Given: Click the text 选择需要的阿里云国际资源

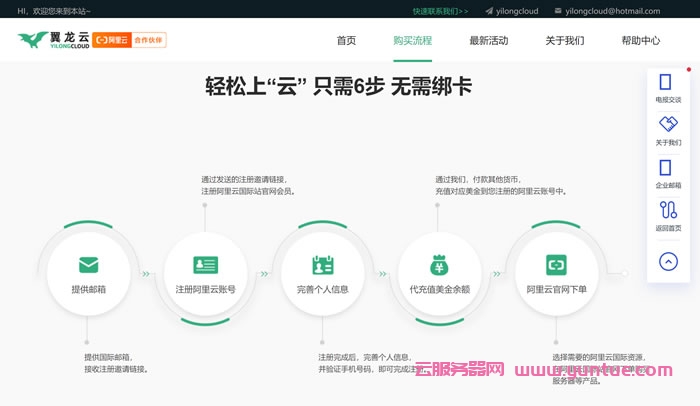Looking at the screenshot, I should [599, 357].
